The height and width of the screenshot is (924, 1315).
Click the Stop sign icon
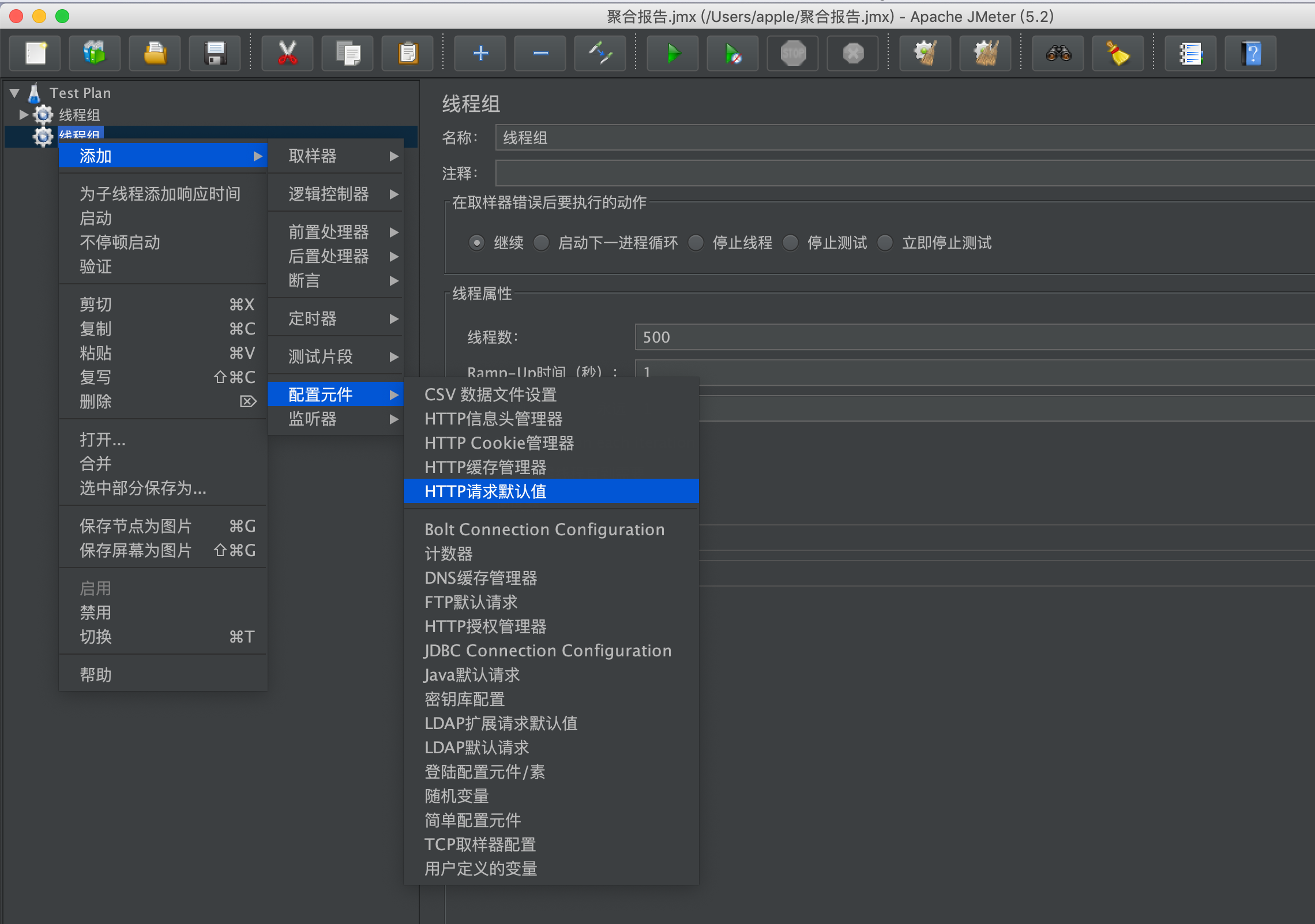[x=793, y=54]
